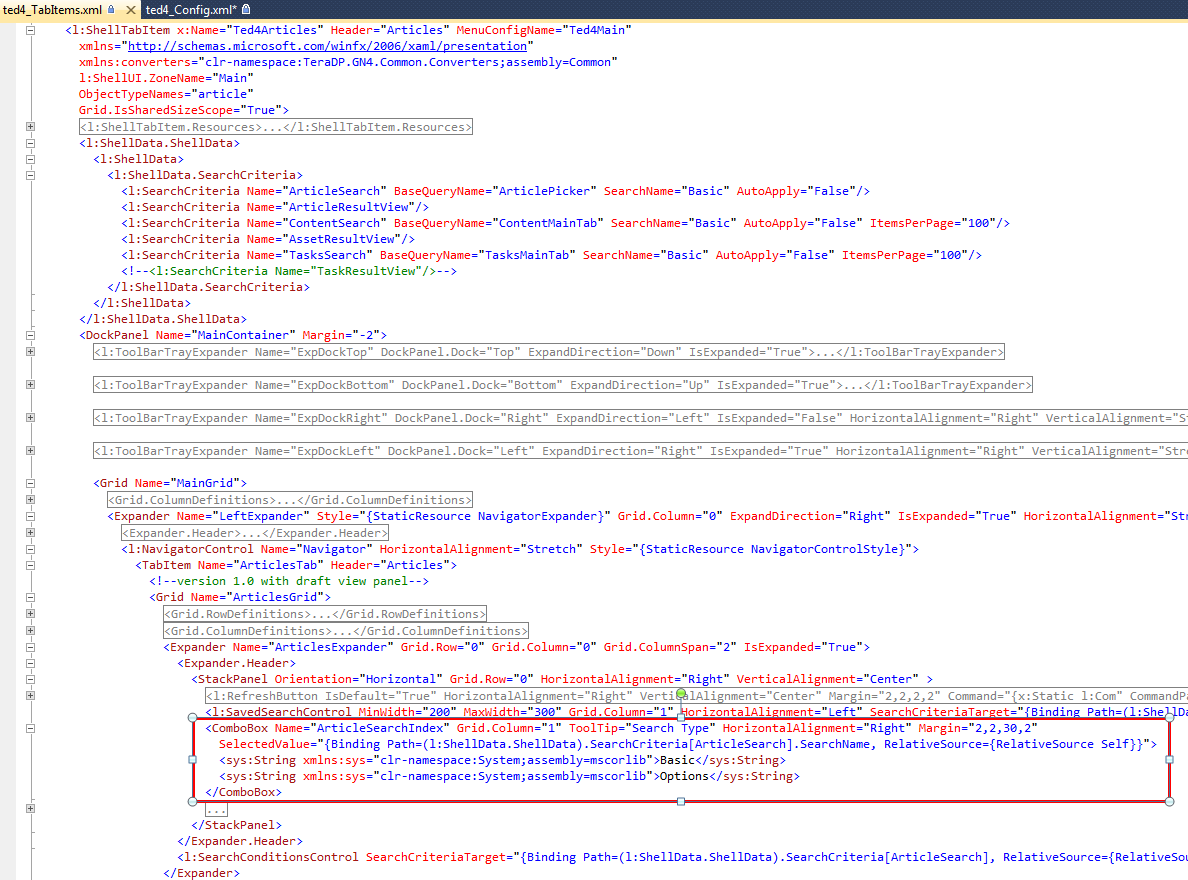Collapse the l:NavigatorControl Navigator element
The height and width of the screenshot is (880, 1188).
click(x=30, y=549)
